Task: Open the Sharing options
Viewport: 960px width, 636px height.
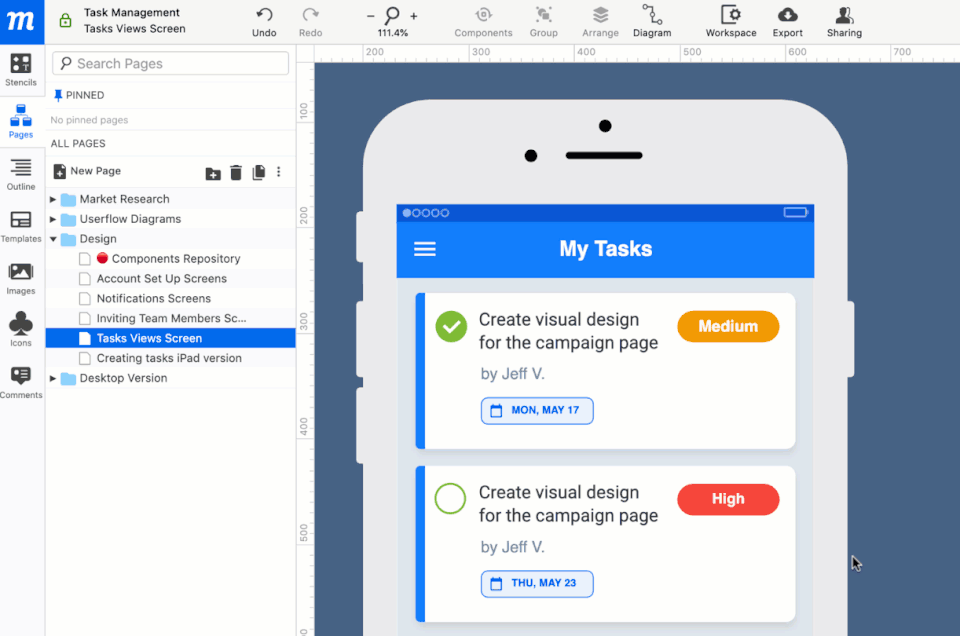Action: [x=844, y=22]
